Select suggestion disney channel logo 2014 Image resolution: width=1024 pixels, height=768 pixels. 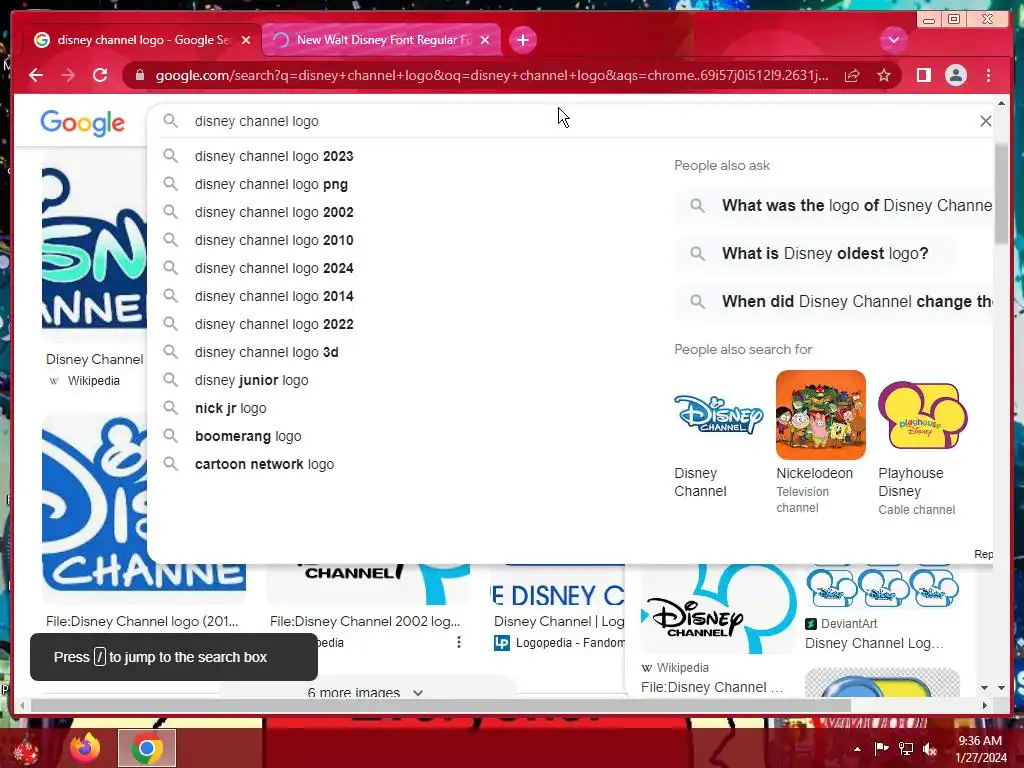[274, 296]
